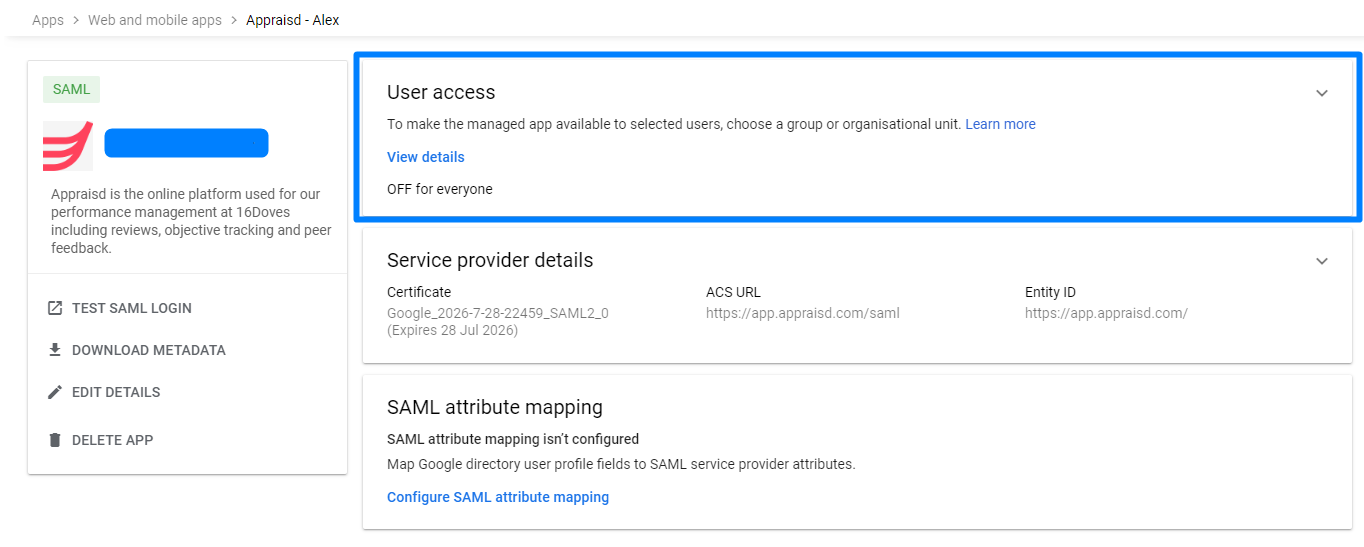
Task: Expand the User access section chevron
Action: coord(1322,93)
